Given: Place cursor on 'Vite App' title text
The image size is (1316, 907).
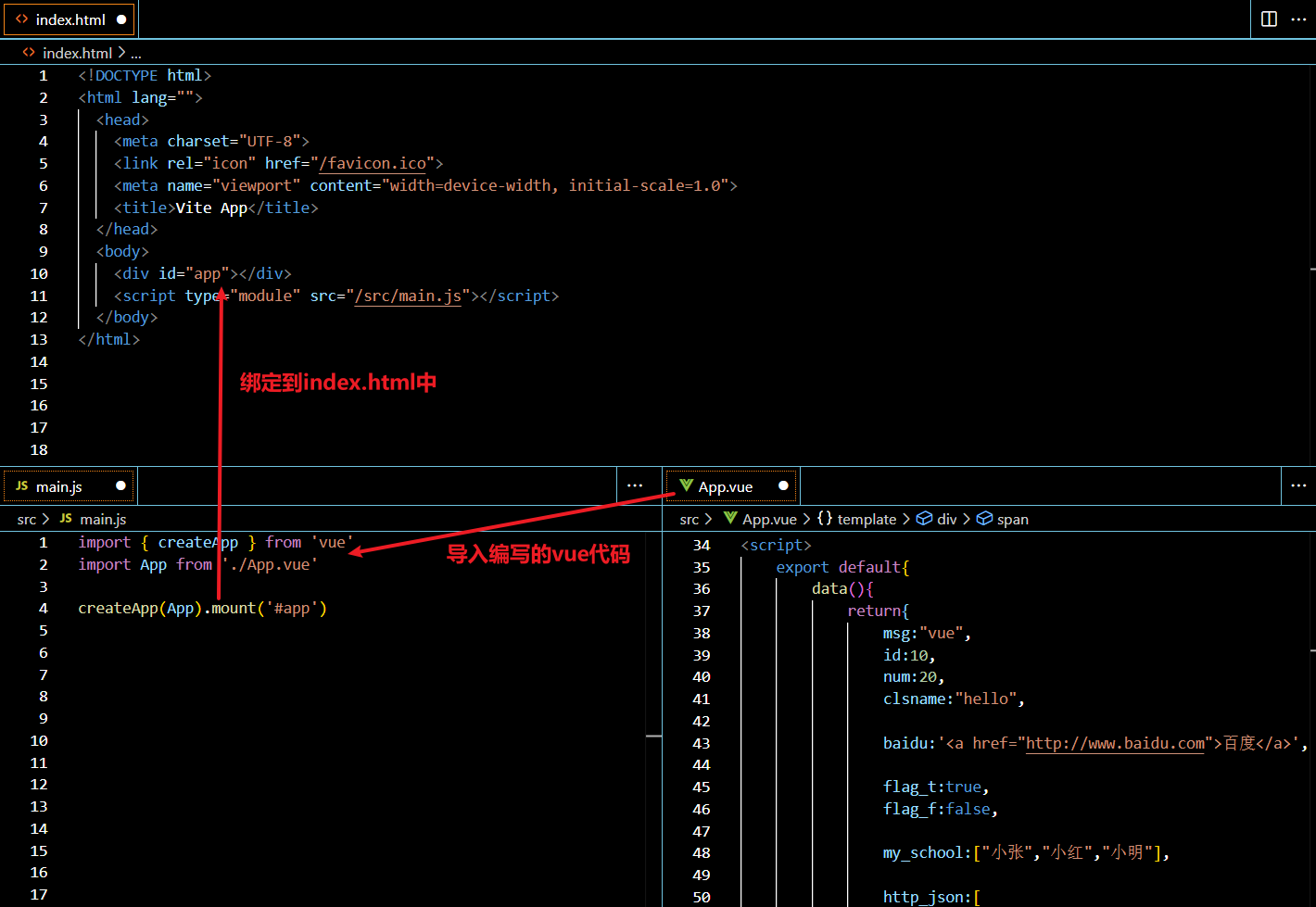Looking at the screenshot, I should click(211, 208).
